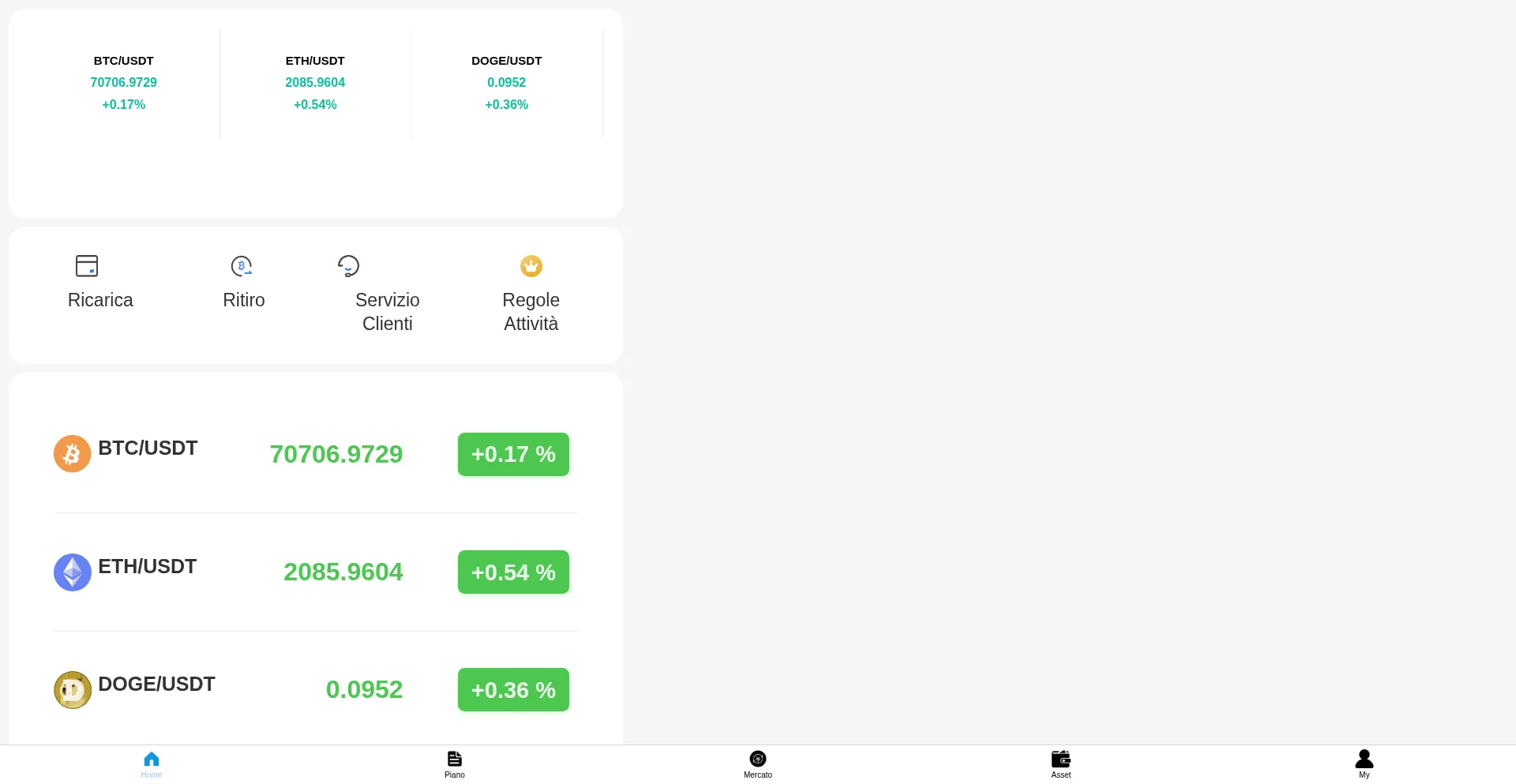Screen dimensions: 1516x784
Task: Open the Regole Attività crown icon
Action: tap(531, 266)
